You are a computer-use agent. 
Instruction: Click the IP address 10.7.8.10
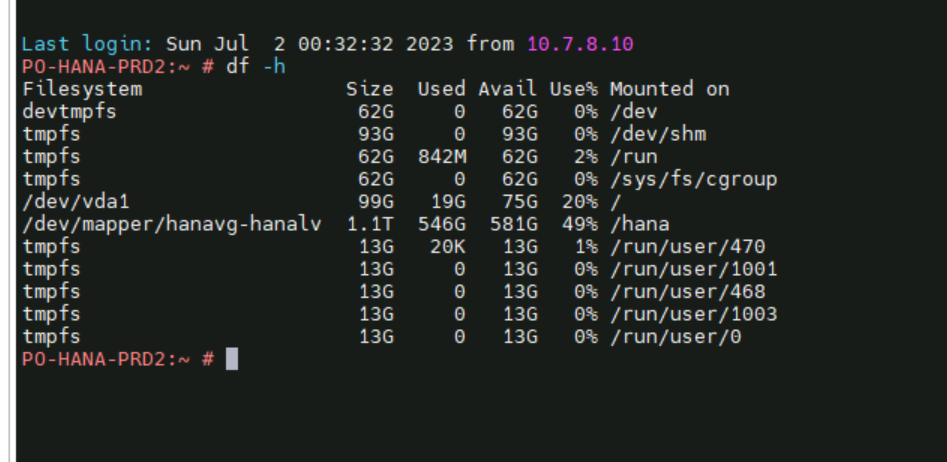point(580,44)
